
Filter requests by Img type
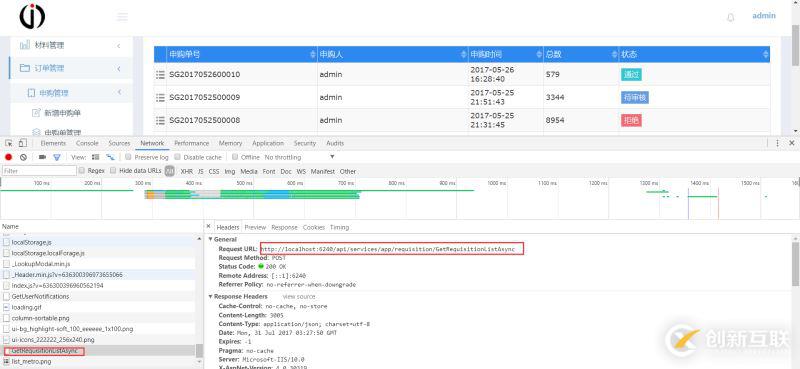point(230,171)
